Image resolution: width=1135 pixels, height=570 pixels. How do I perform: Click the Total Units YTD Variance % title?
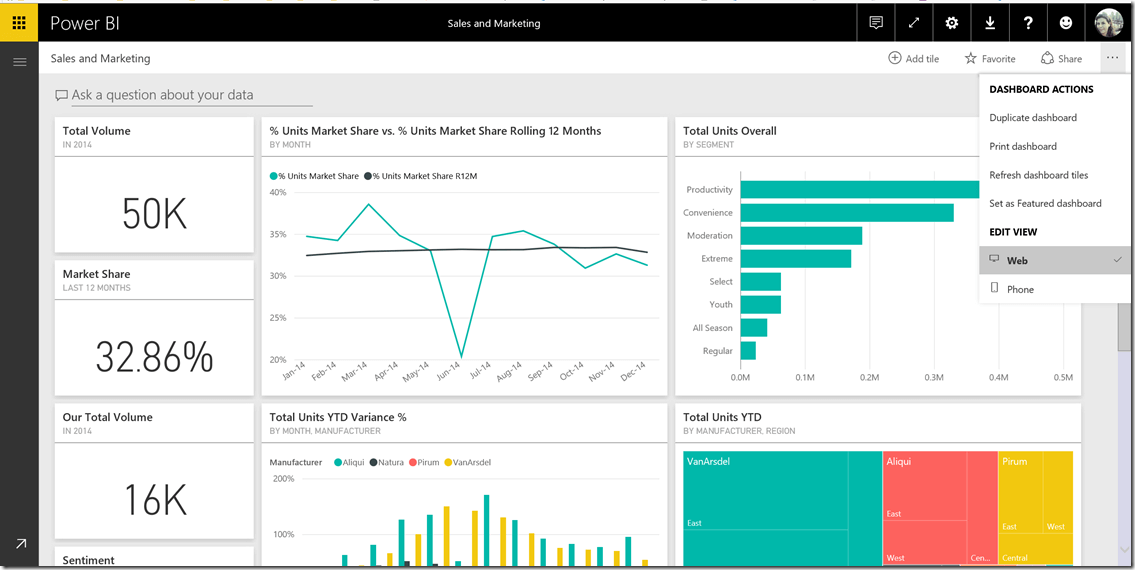tap(337, 417)
